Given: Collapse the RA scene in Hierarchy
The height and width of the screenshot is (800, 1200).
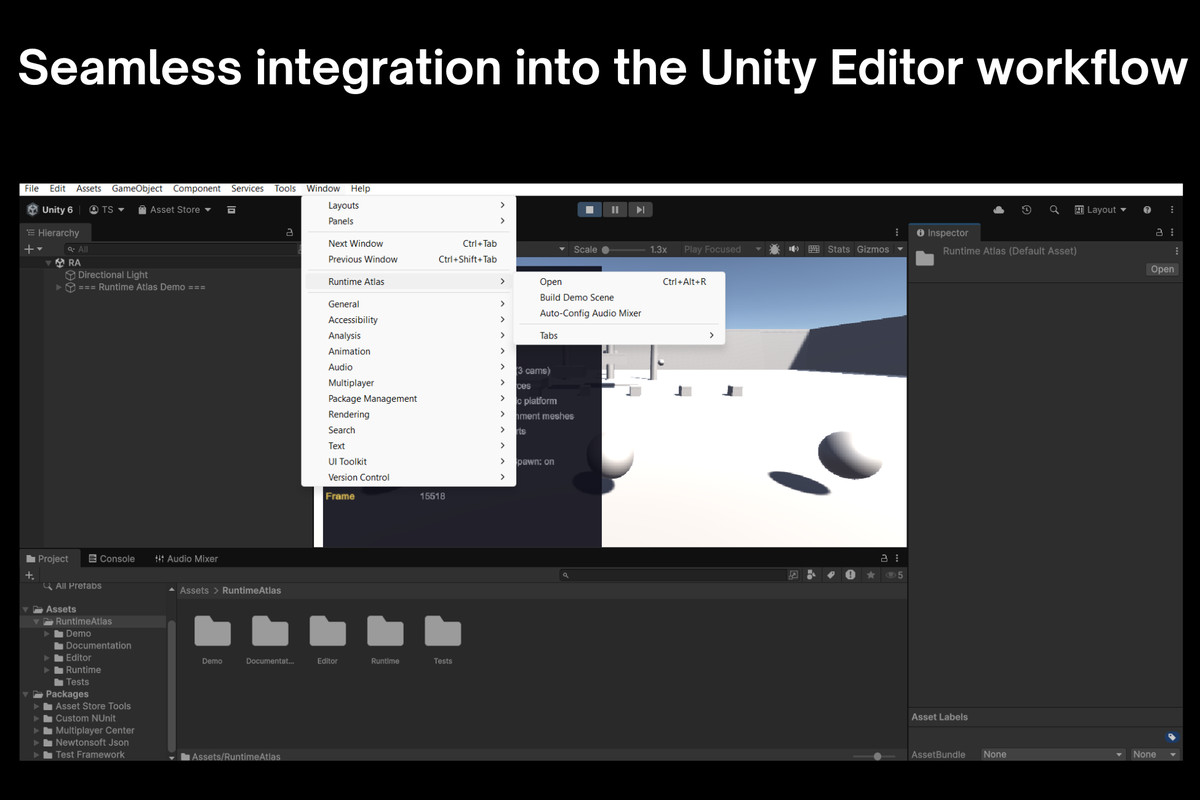Looking at the screenshot, I should point(48,263).
